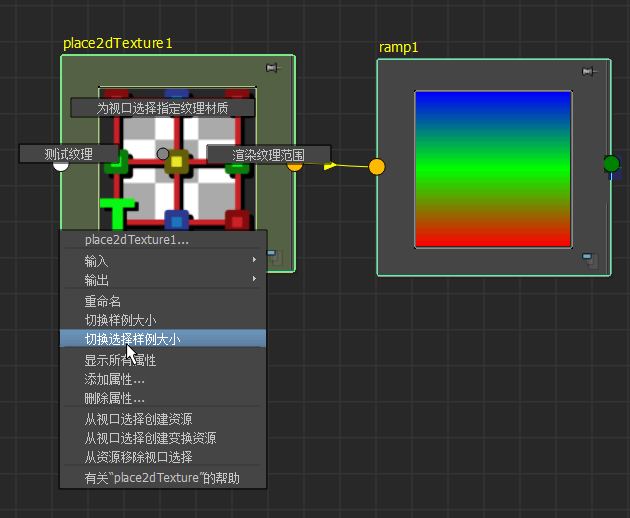Screen dimensions: 630x518
Task: Click 为视口选择指定纹理材质 marking menu option
Action: [162, 108]
